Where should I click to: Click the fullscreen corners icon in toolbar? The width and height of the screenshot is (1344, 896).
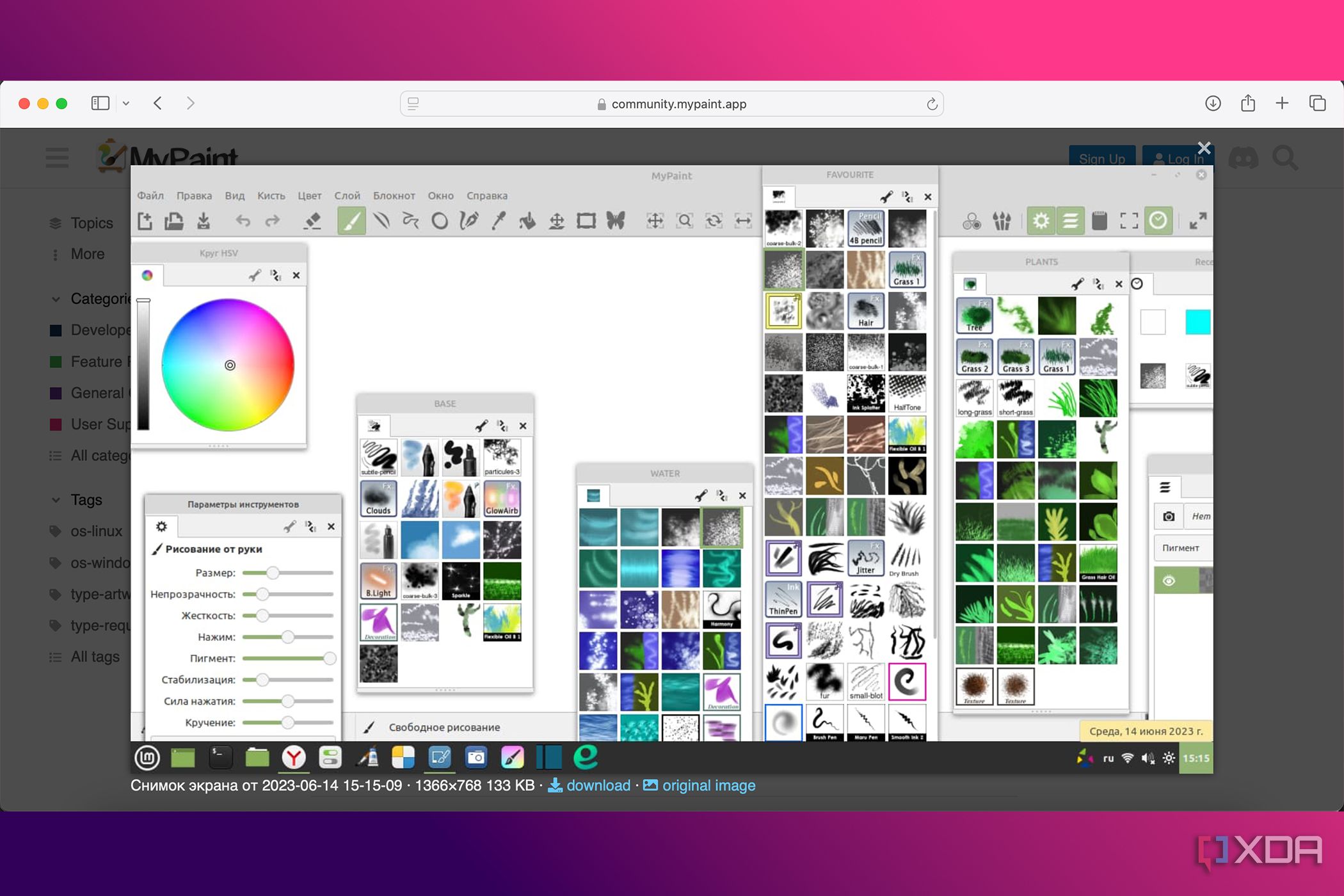1129,221
